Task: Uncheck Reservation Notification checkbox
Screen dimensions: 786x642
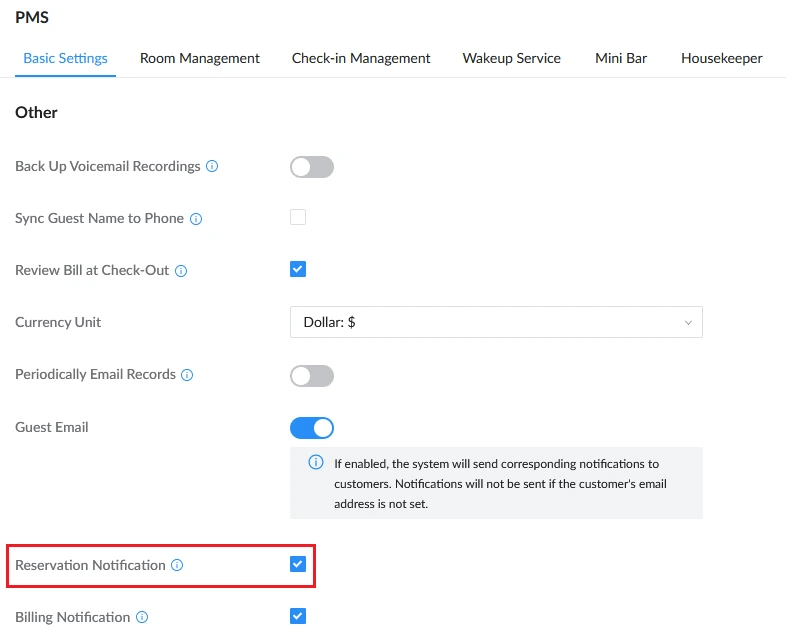Action: pyautogui.click(x=298, y=564)
